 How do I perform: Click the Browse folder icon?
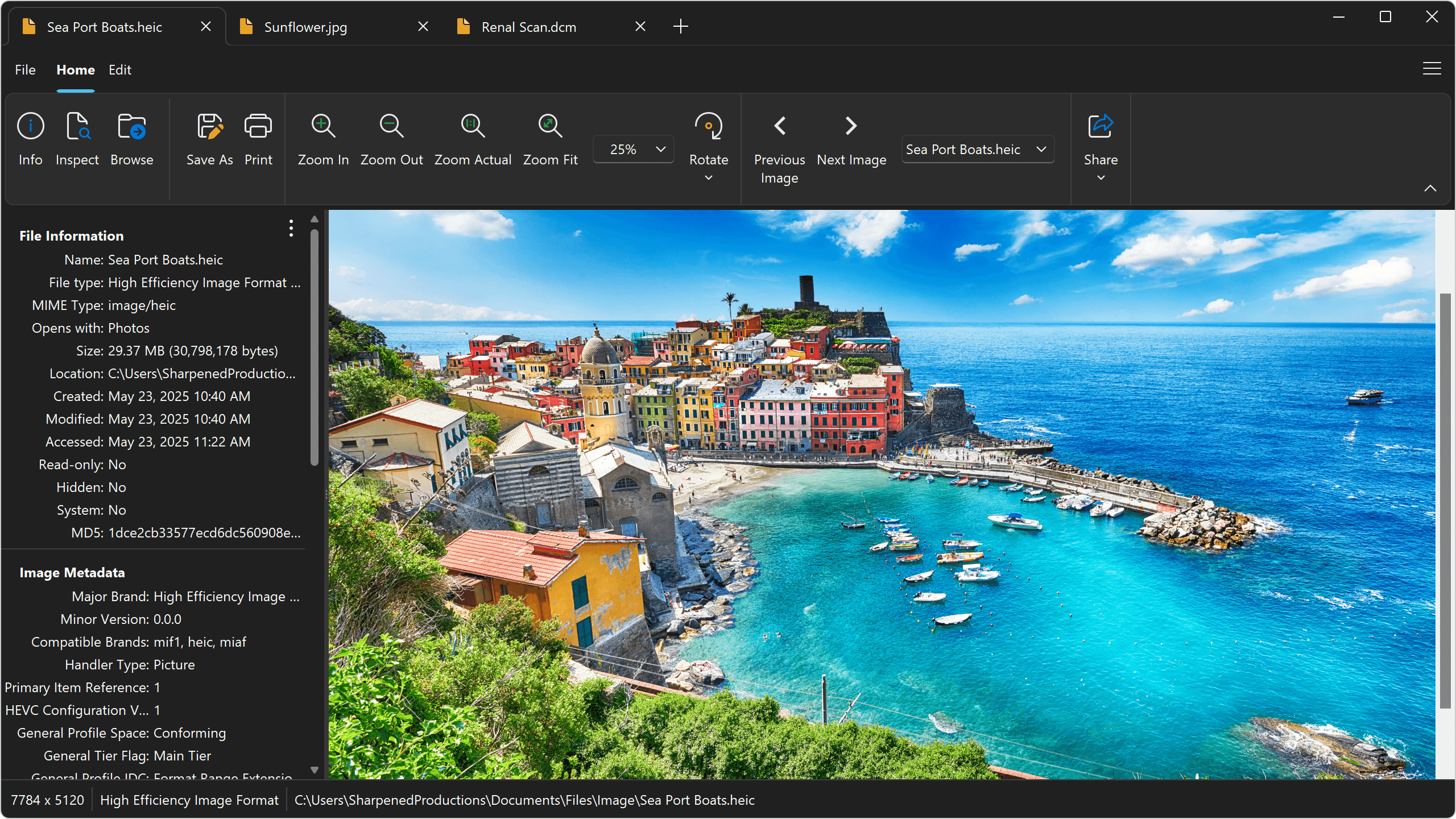tap(131, 126)
